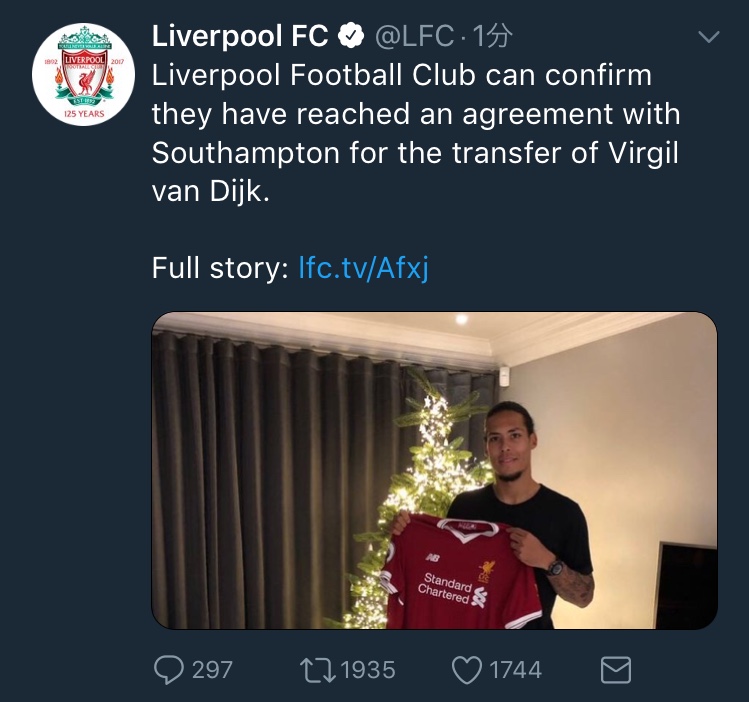
Task: Click the Liverpool FC display name
Action: (x=240, y=37)
